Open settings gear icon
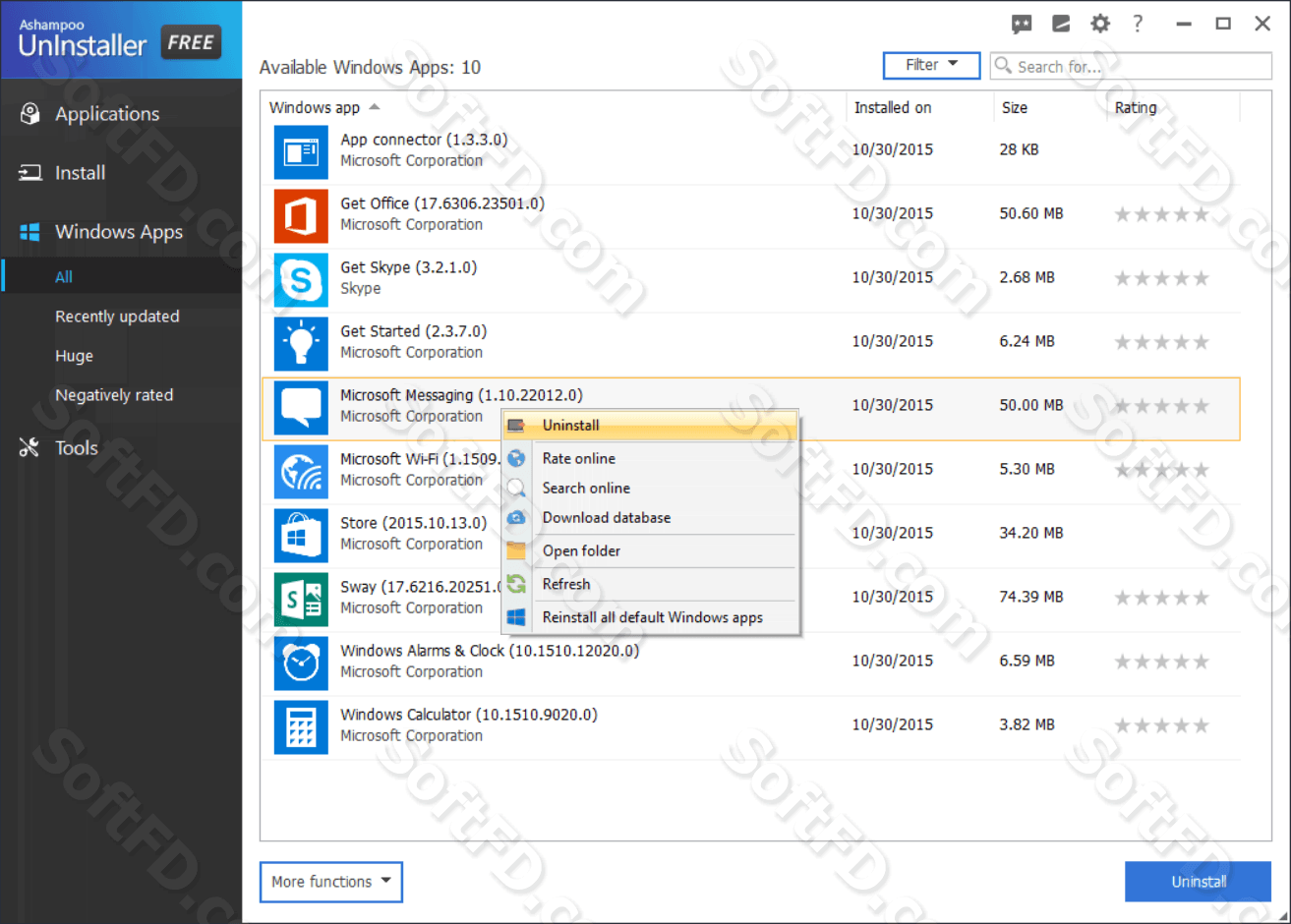The width and height of the screenshot is (1291, 924). [x=1100, y=24]
